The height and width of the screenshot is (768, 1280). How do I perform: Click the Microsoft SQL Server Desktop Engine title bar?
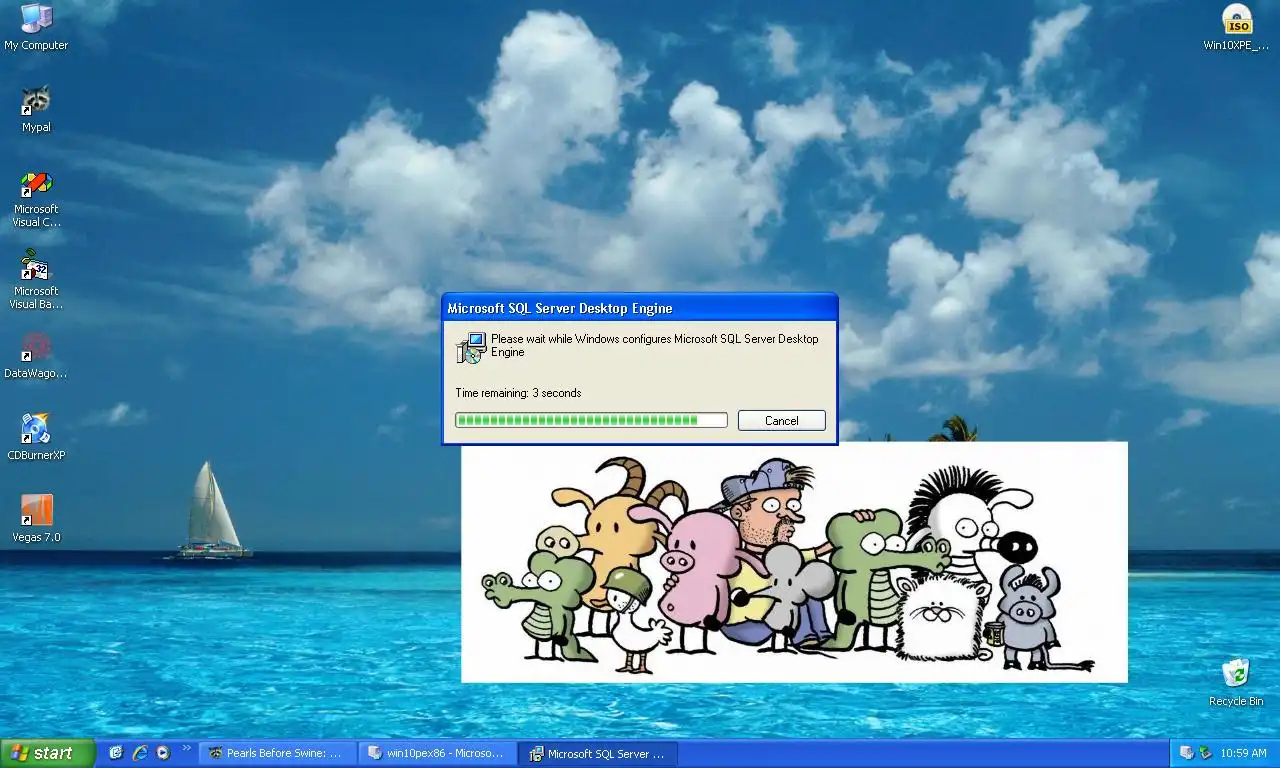tap(639, 308)
